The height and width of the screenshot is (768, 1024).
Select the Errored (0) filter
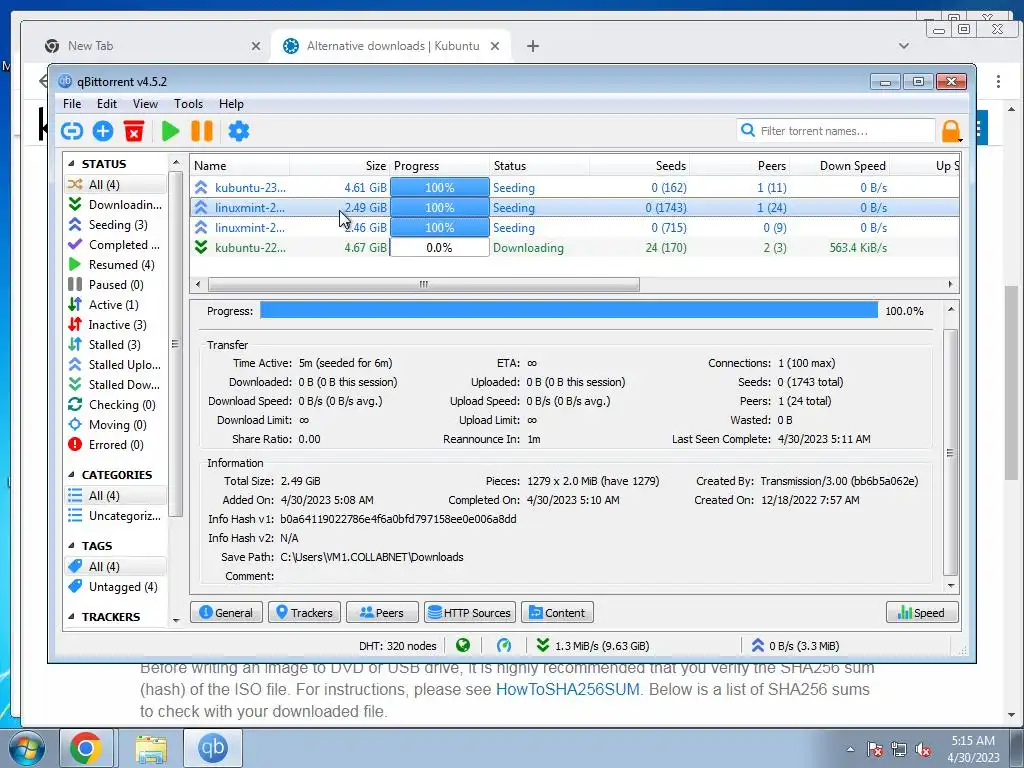pyautogui.click(x=116, y=445)
